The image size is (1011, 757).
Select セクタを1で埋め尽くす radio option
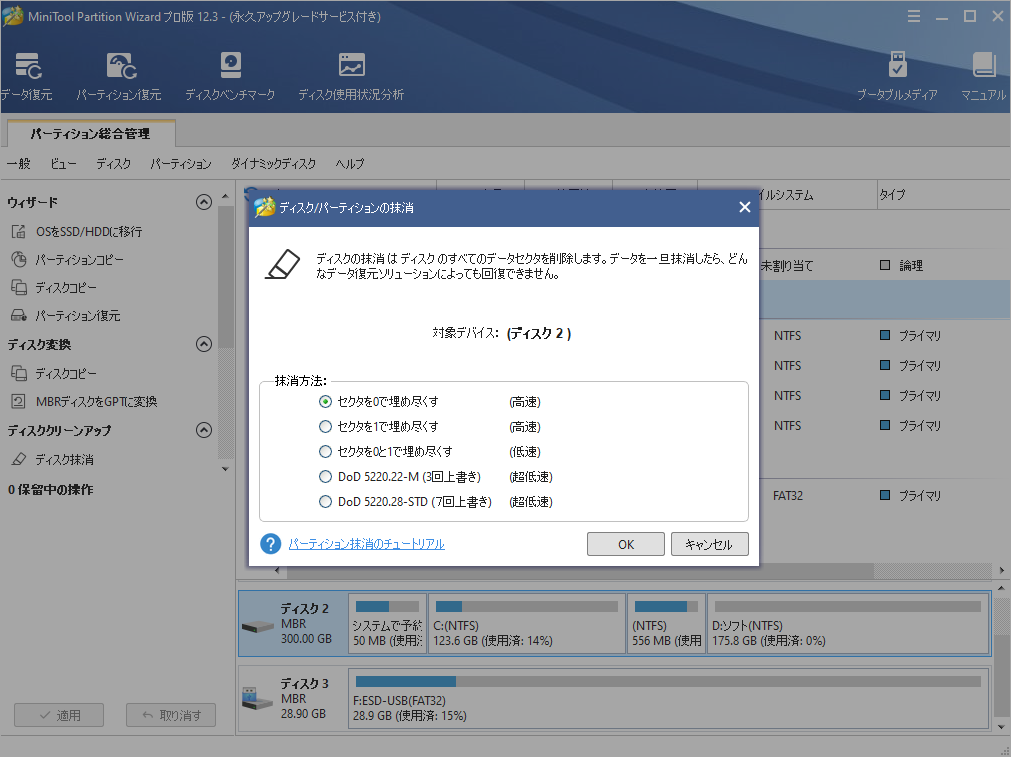click(x=326, y=426)
